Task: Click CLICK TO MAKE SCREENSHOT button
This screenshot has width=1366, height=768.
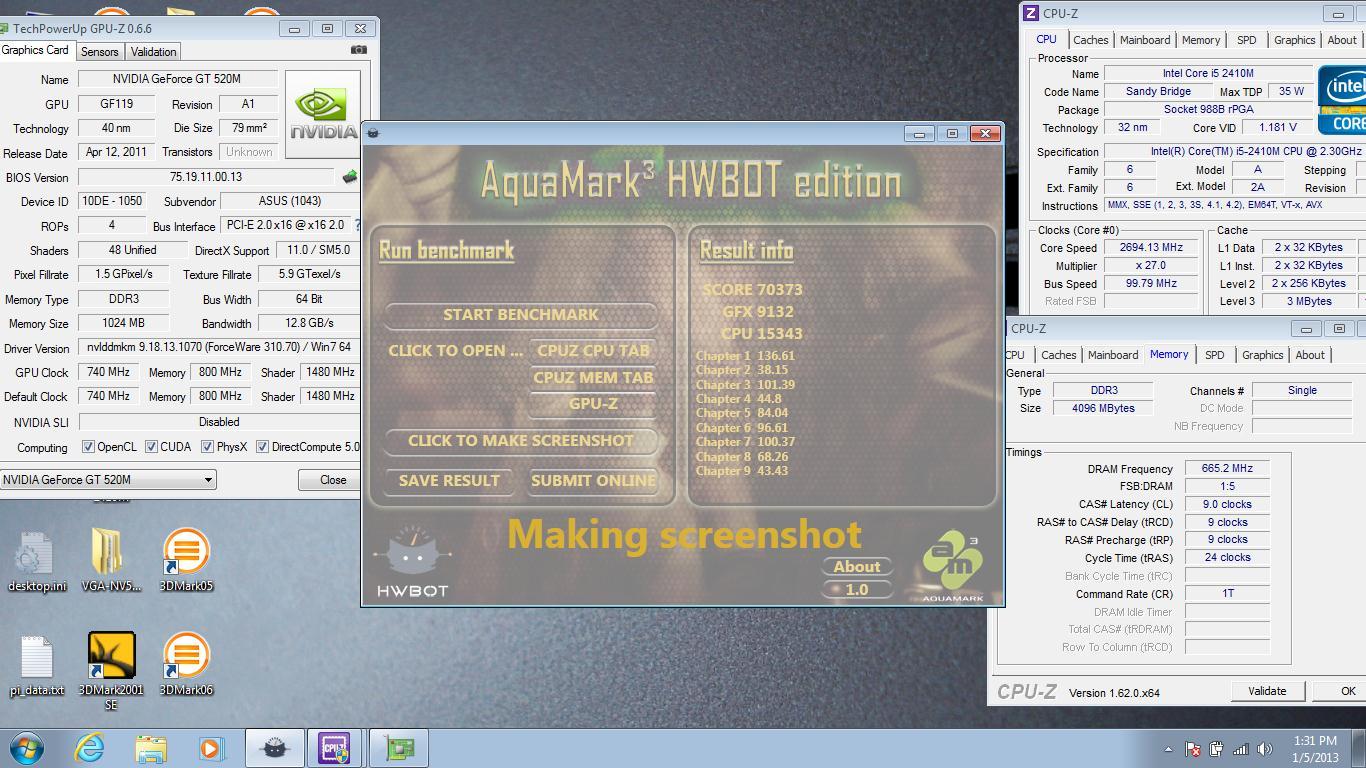Action: (521, 441)
